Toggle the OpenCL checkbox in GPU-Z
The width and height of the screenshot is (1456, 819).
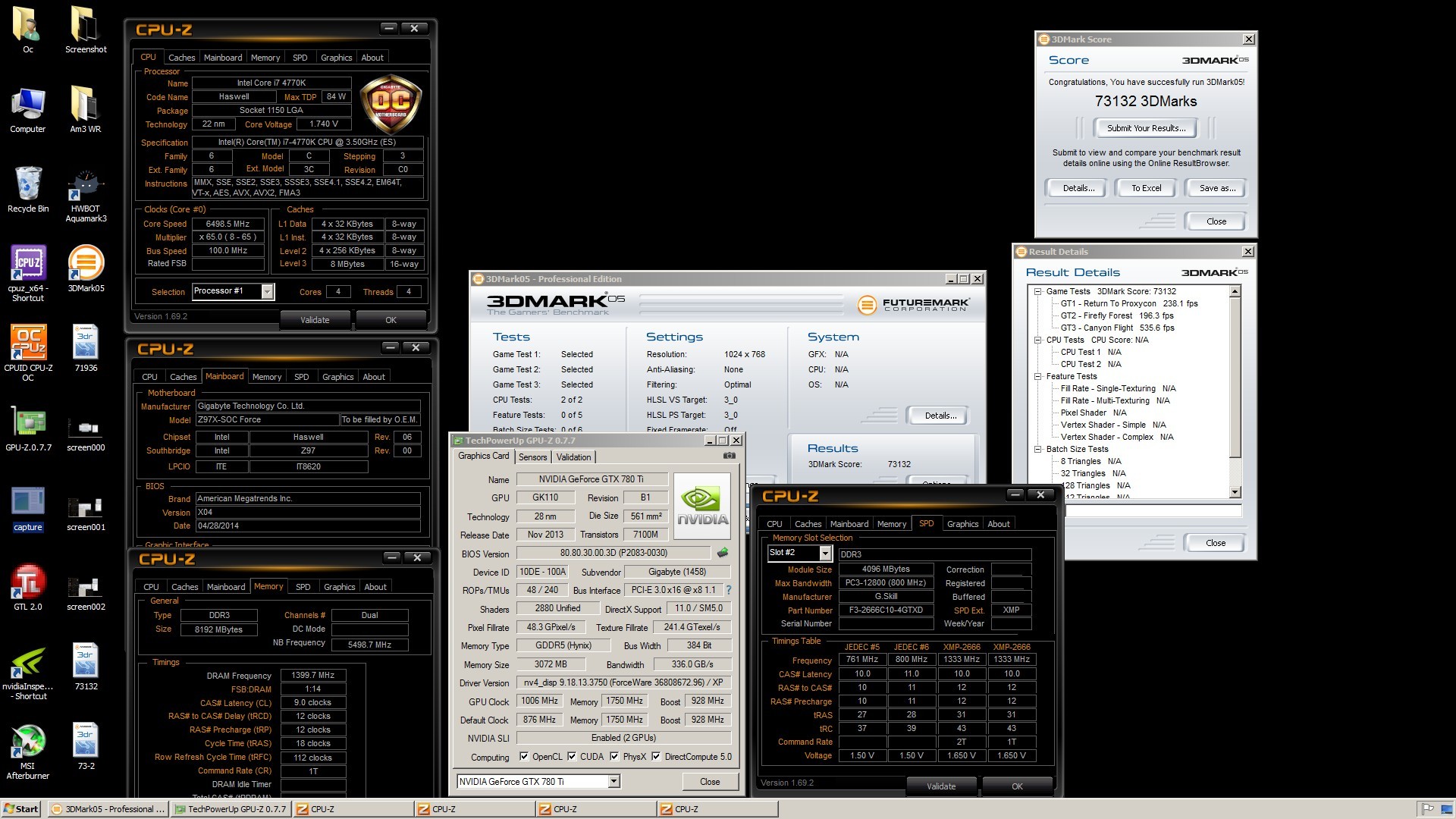coord(524,757)
